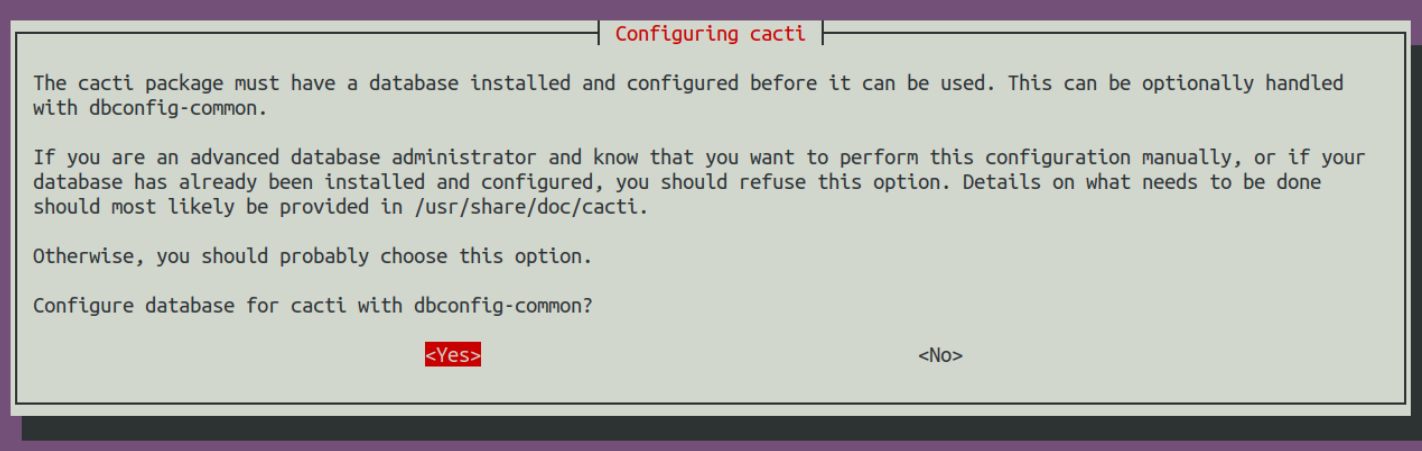
Task: Click the purple terminal background below the dialog
Action: coord(711,446)
